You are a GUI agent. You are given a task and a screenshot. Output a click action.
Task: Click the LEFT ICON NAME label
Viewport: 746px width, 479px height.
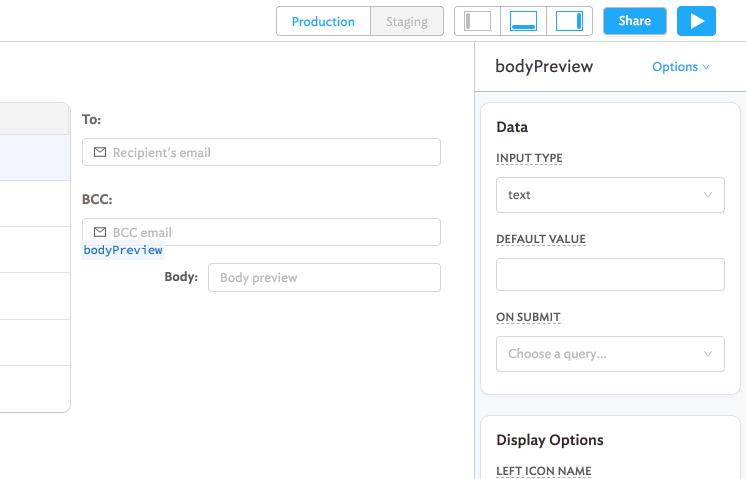[x=543, y=471]
